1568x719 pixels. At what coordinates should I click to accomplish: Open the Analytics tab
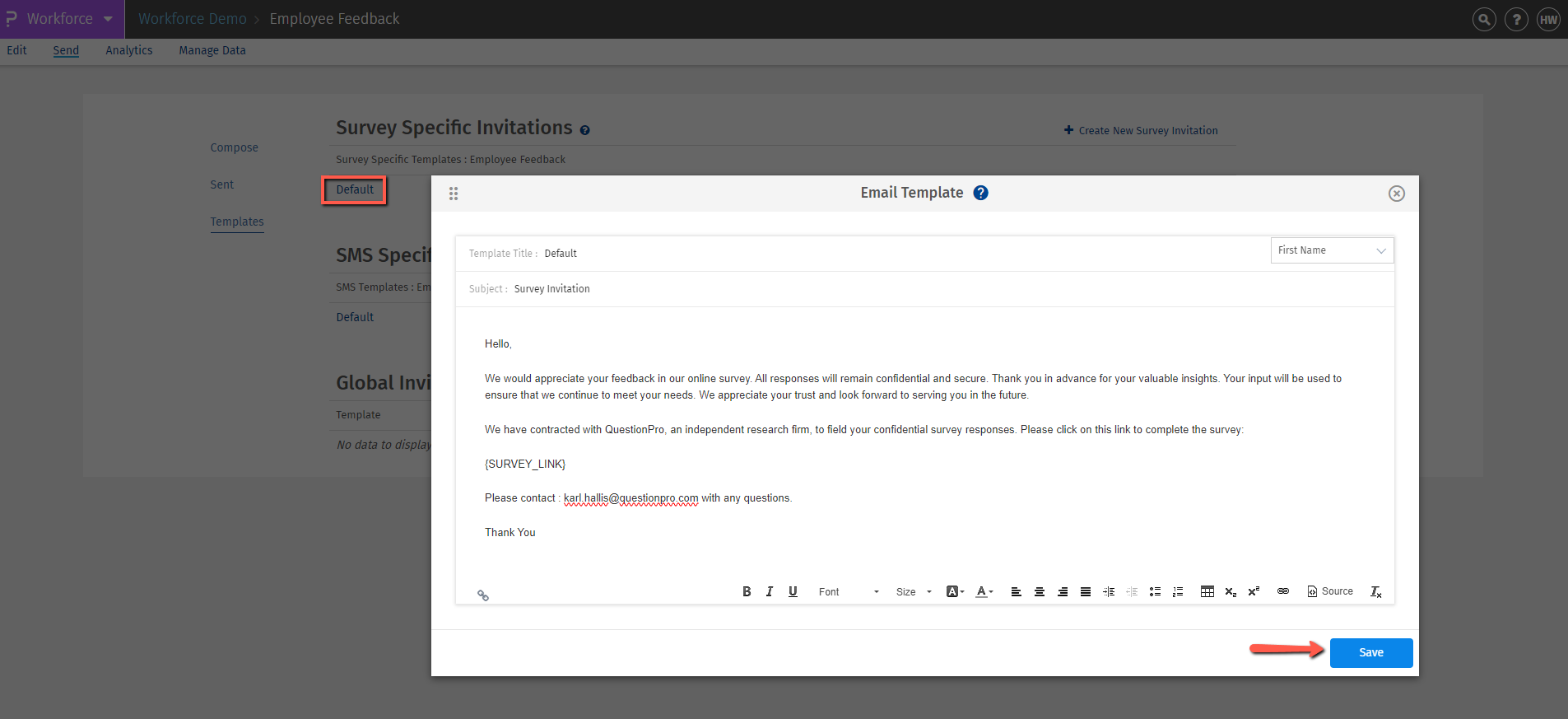click(x=129, y=50)
